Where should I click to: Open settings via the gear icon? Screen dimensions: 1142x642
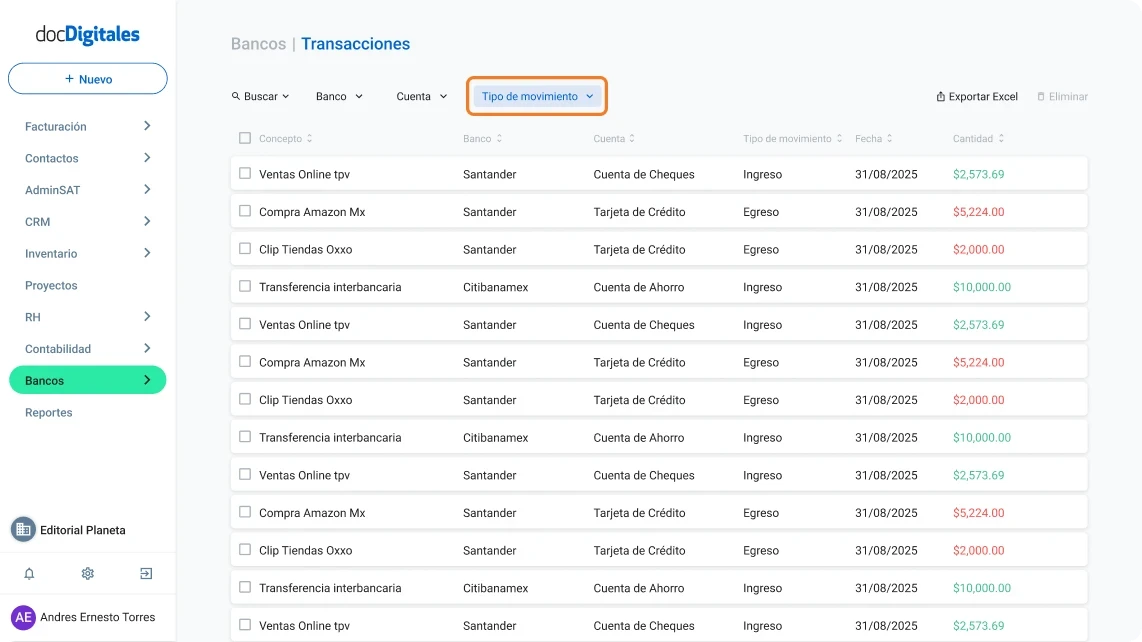87,573
